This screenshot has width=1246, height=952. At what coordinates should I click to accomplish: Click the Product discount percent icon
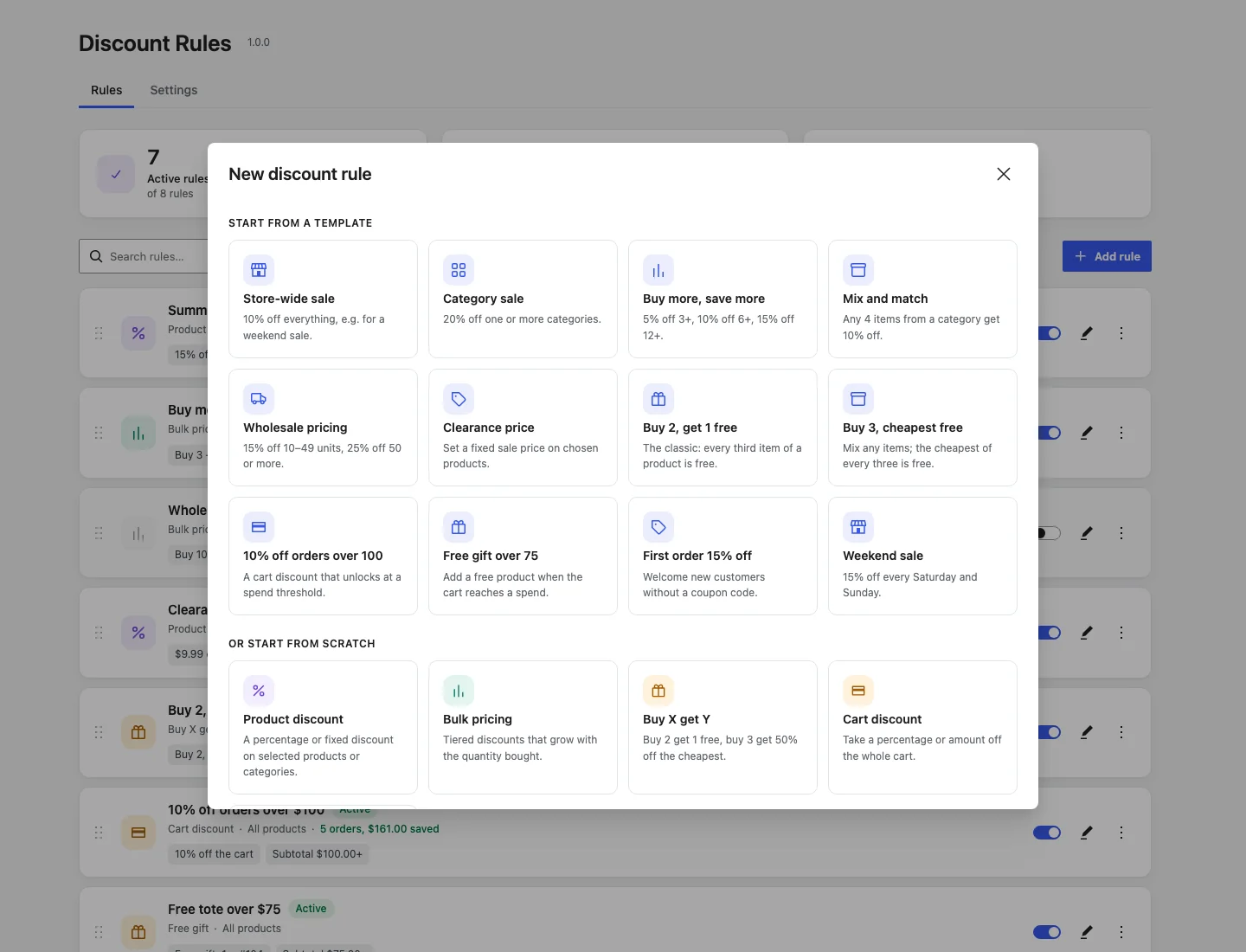258,691
